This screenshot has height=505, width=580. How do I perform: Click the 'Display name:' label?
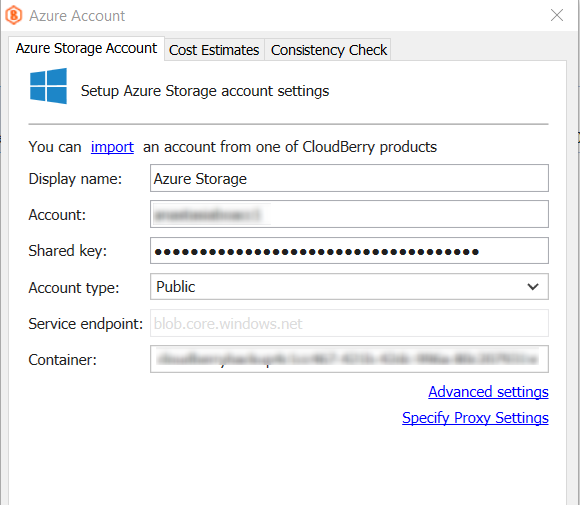(75, 179)
